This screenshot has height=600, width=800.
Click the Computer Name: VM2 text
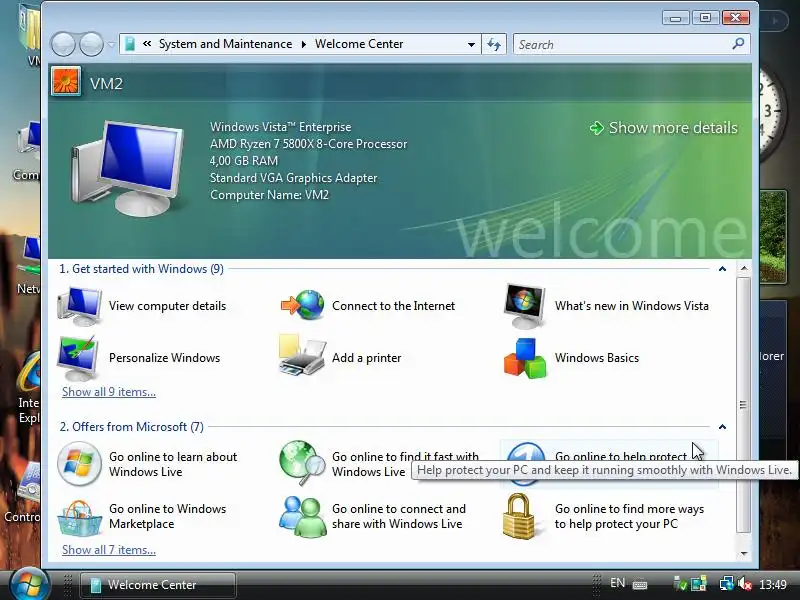(x=269, y=194)
